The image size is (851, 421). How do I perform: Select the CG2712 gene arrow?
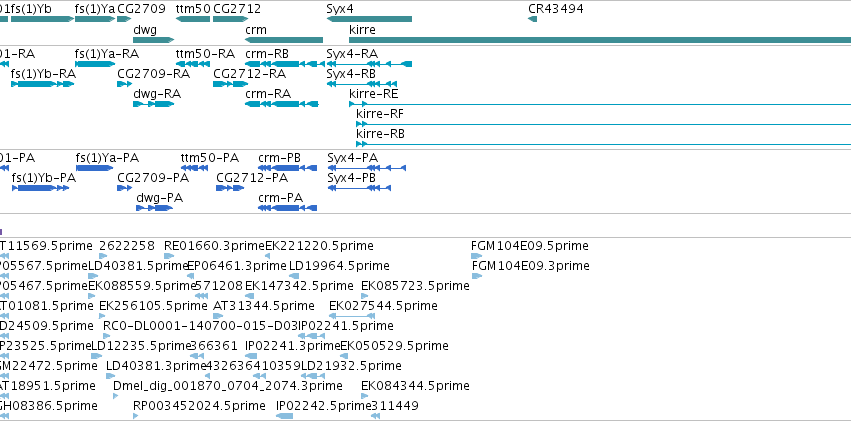(230, 19)
